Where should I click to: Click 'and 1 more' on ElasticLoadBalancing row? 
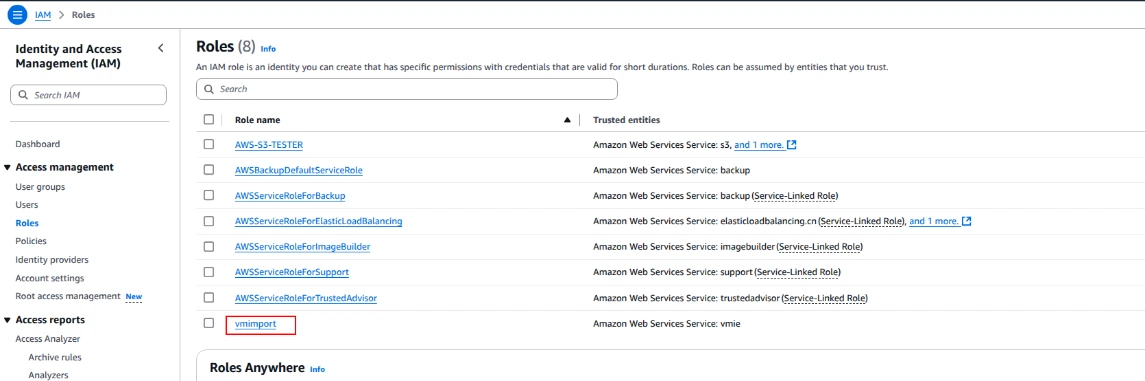click(x=934, y=221)
